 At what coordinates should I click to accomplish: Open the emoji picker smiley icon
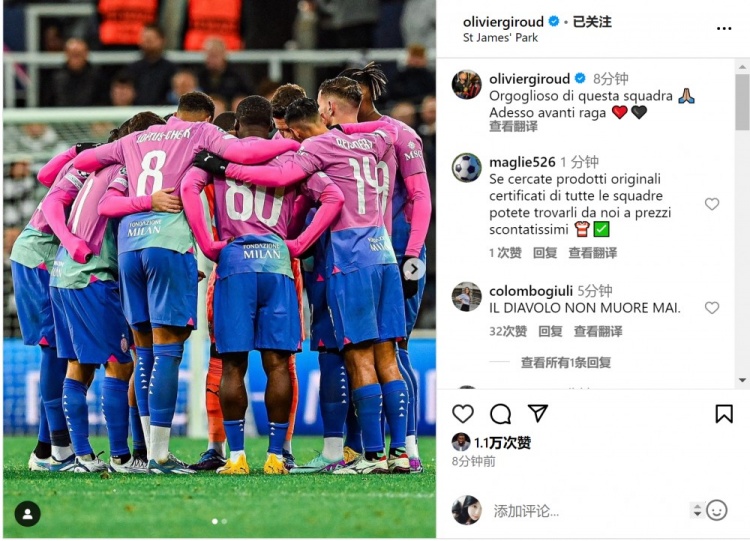tap(717, 510)
